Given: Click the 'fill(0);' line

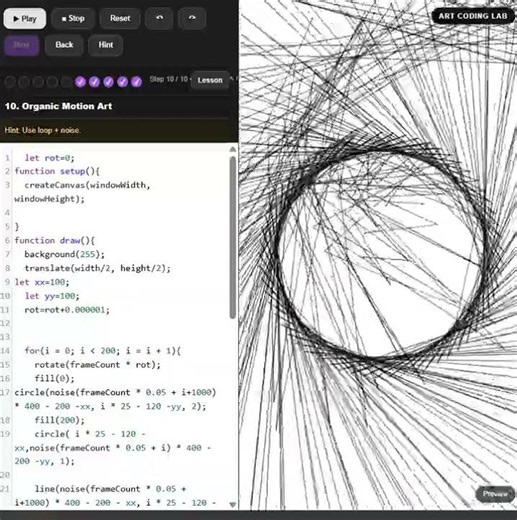Looking at the screenshot, I should [55, 379].
